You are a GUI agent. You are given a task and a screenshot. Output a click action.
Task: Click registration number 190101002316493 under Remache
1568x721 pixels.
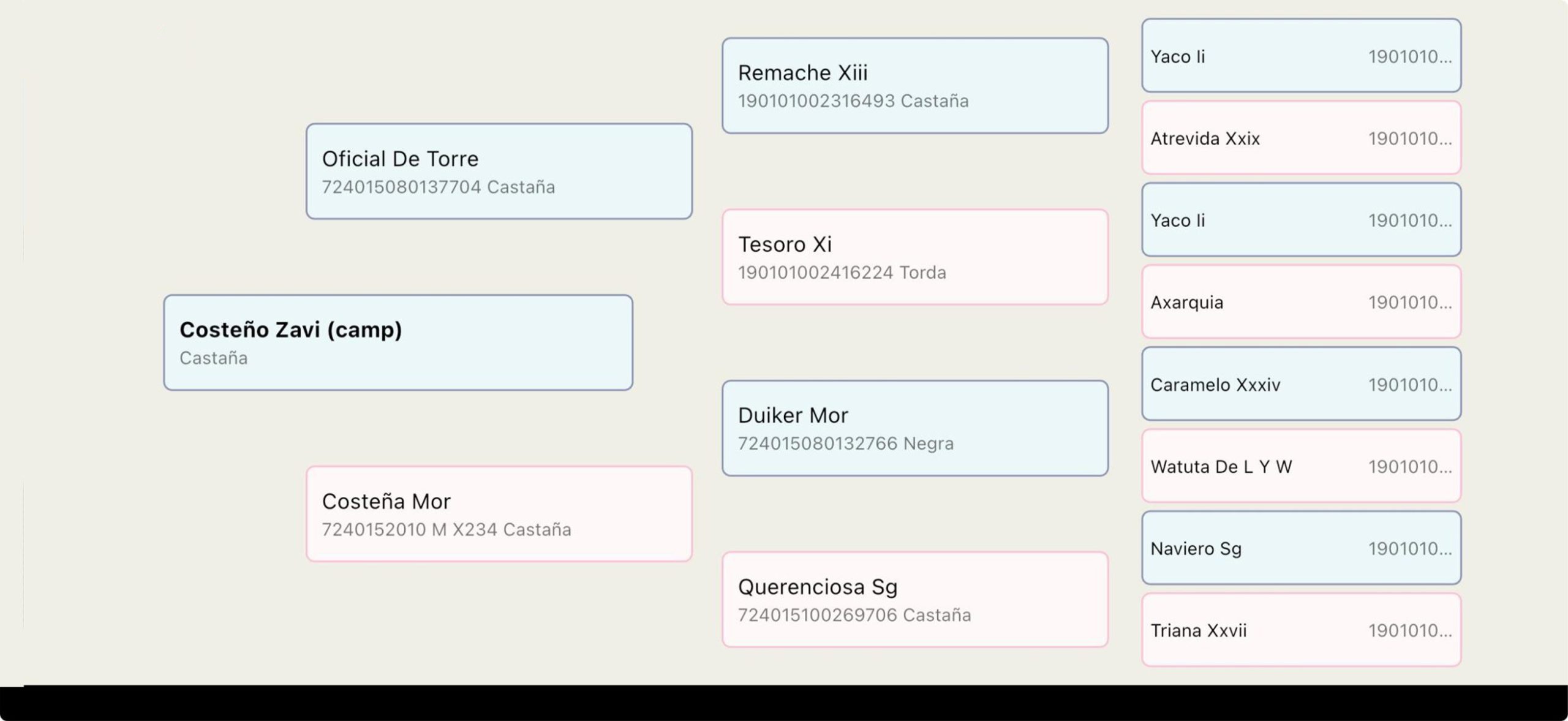[816, 101]
